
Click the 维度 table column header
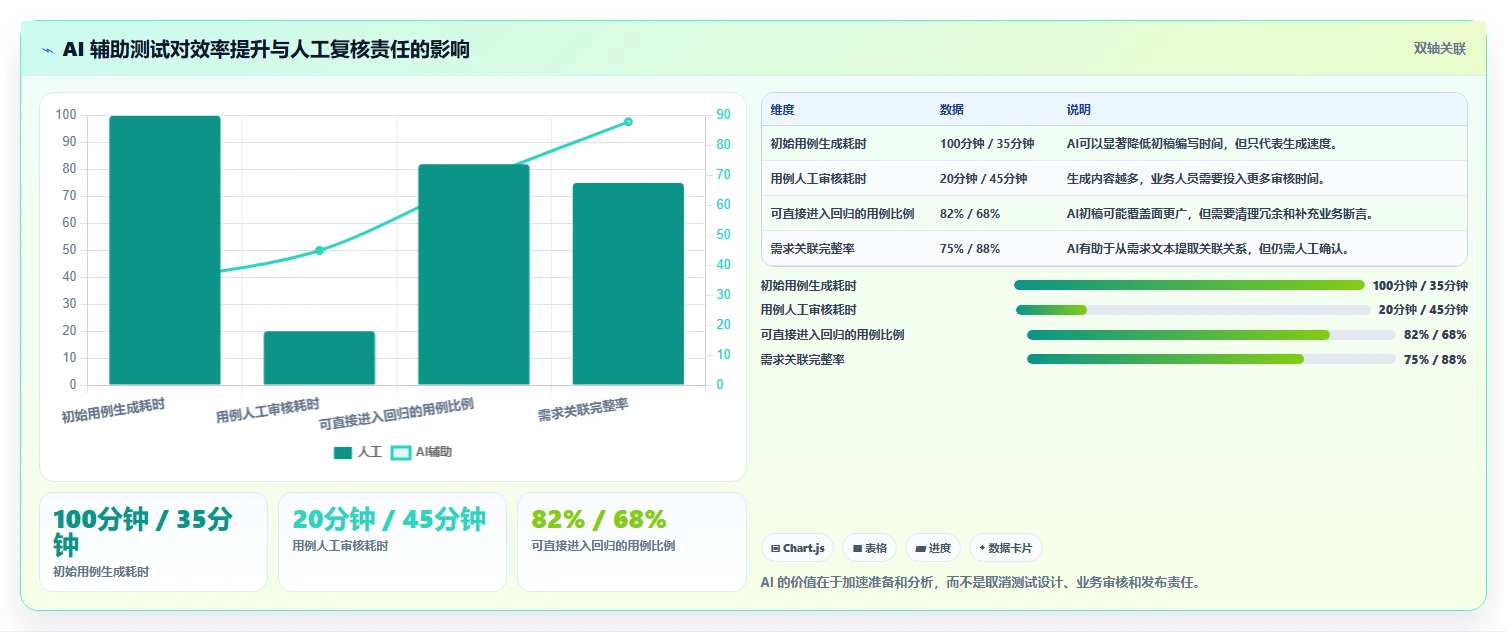(x=783, y=110)
